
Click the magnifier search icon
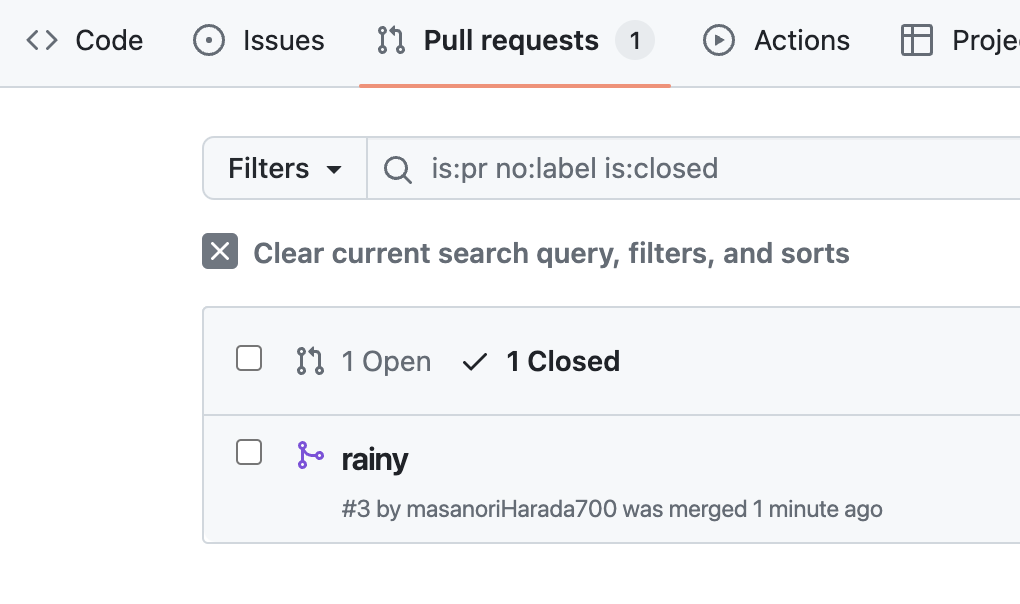point(397,169)
